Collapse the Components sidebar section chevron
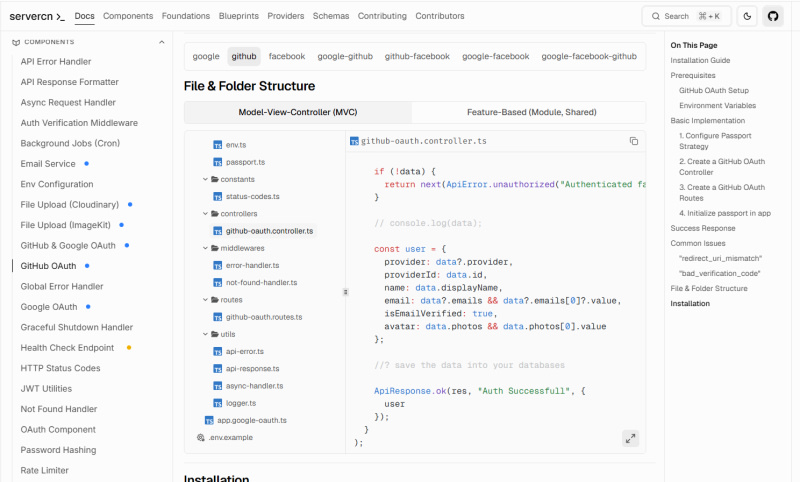 click(x=162, y=42)
